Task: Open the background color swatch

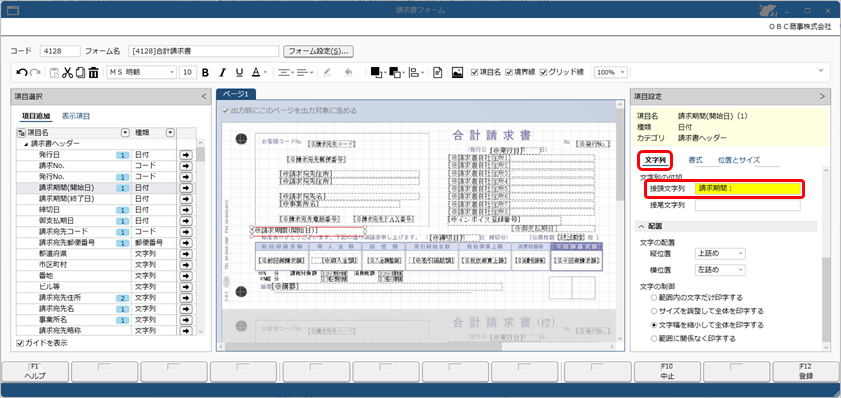Action: click(396, 72)
